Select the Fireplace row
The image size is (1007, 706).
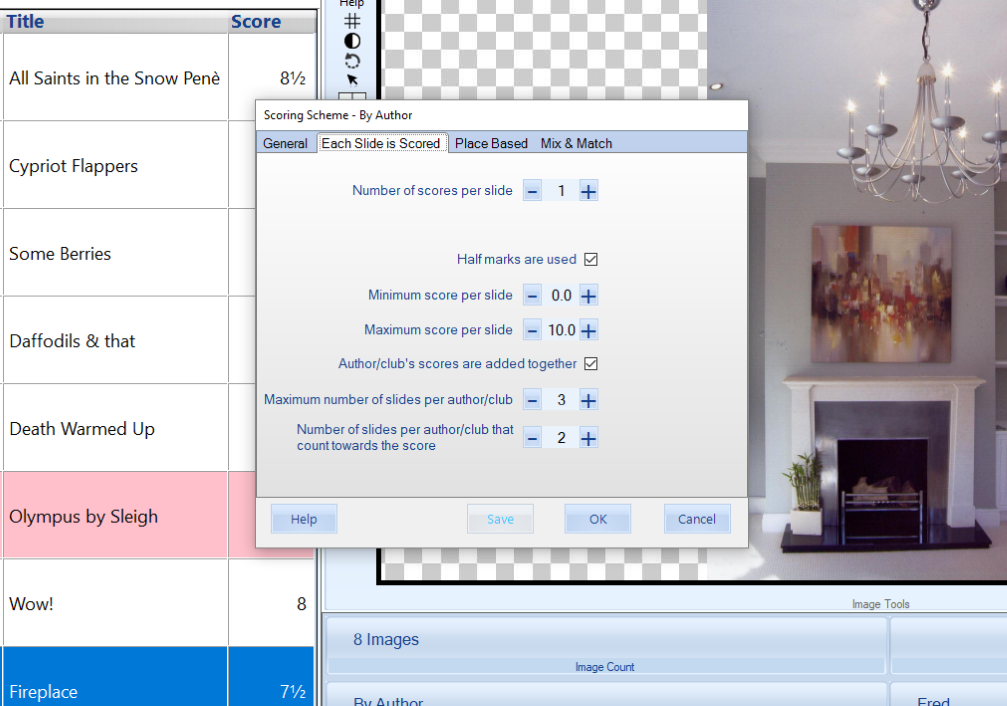(158, 676)
